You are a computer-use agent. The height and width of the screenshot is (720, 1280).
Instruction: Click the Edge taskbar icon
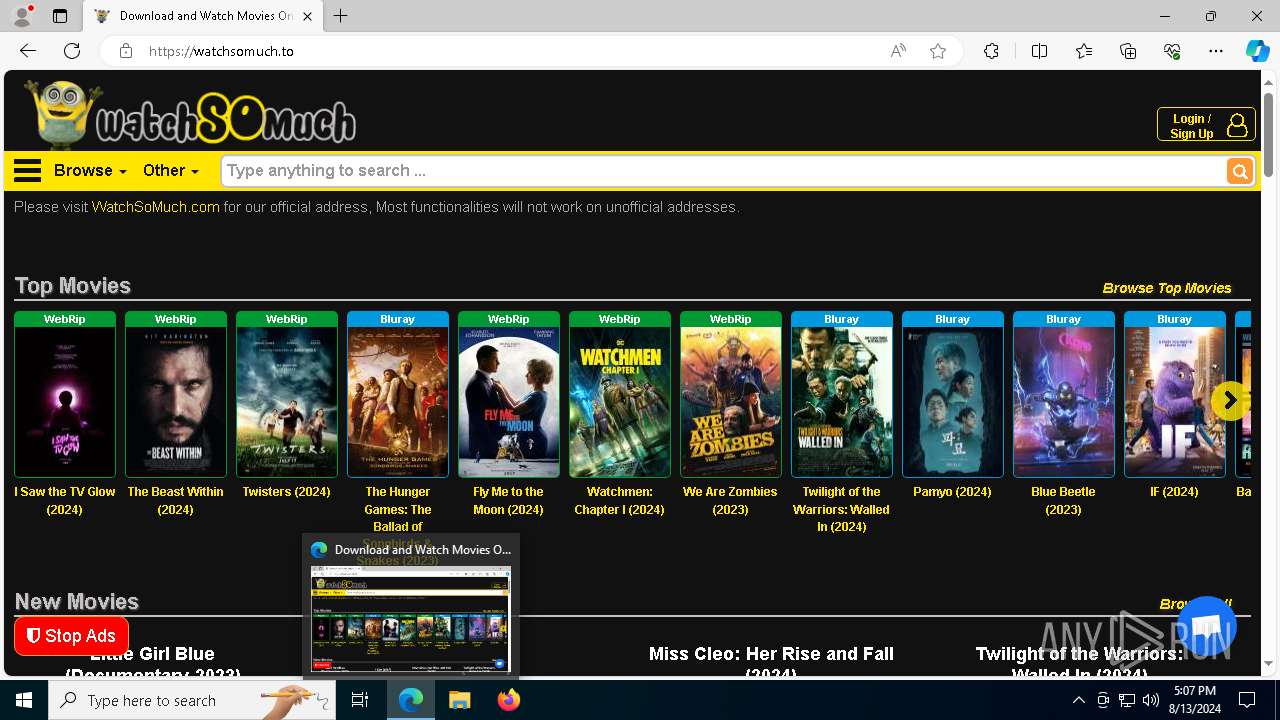pyautogui.click(x=411, y=700)
